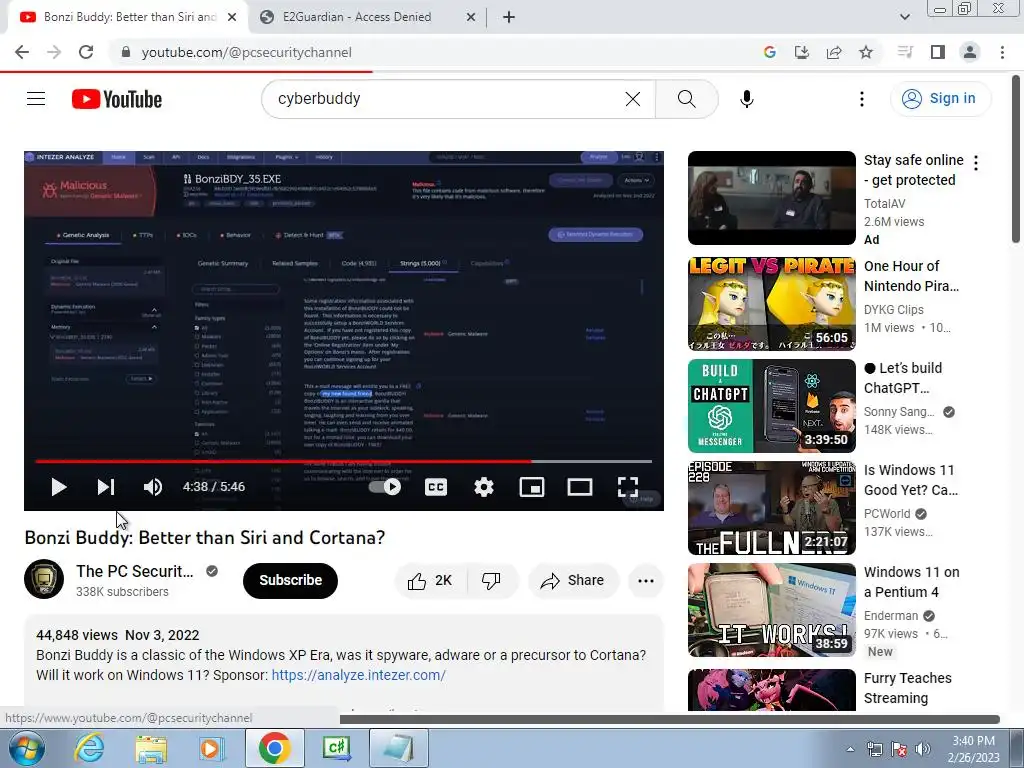Open Windows 11 on a Pentium 4 title

(912, 582)
